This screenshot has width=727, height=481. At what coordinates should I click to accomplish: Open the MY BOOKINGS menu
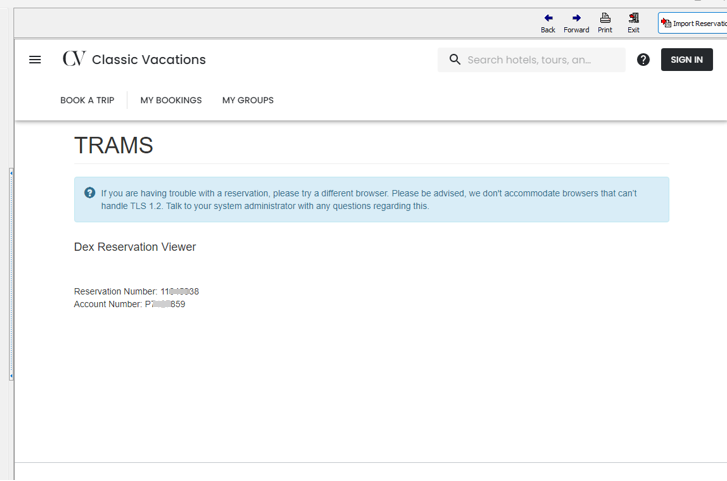coord(171,100)
